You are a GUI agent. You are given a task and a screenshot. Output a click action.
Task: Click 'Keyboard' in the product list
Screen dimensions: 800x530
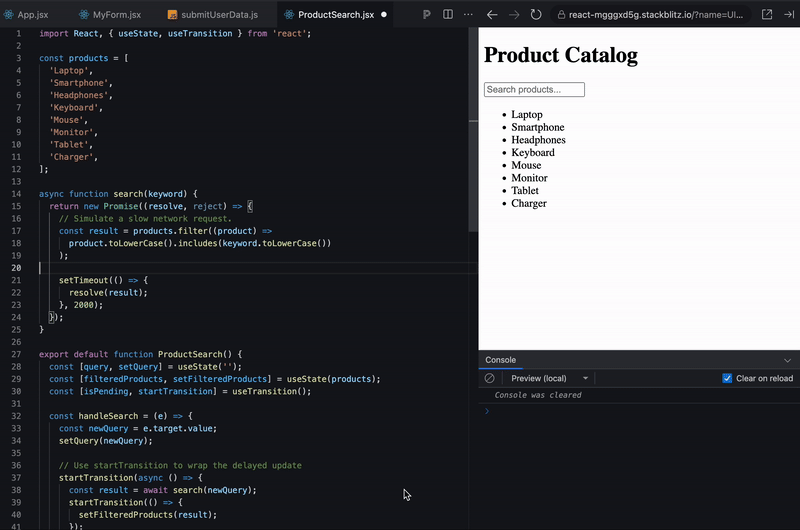click(x=533, y=153)
